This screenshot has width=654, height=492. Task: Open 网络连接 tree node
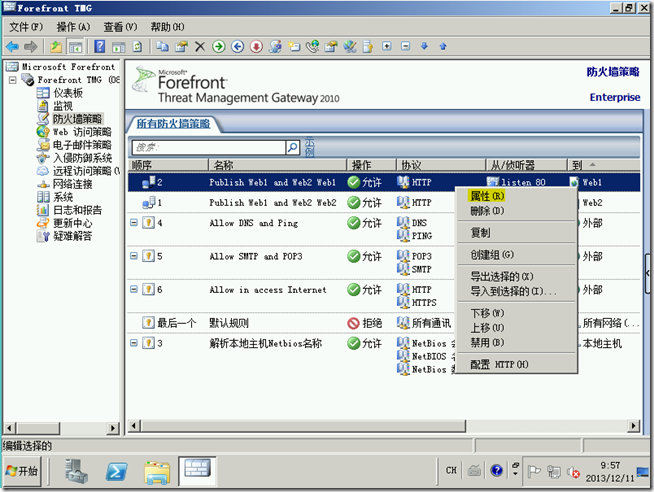pyautogui.click(x=73, y=184)
